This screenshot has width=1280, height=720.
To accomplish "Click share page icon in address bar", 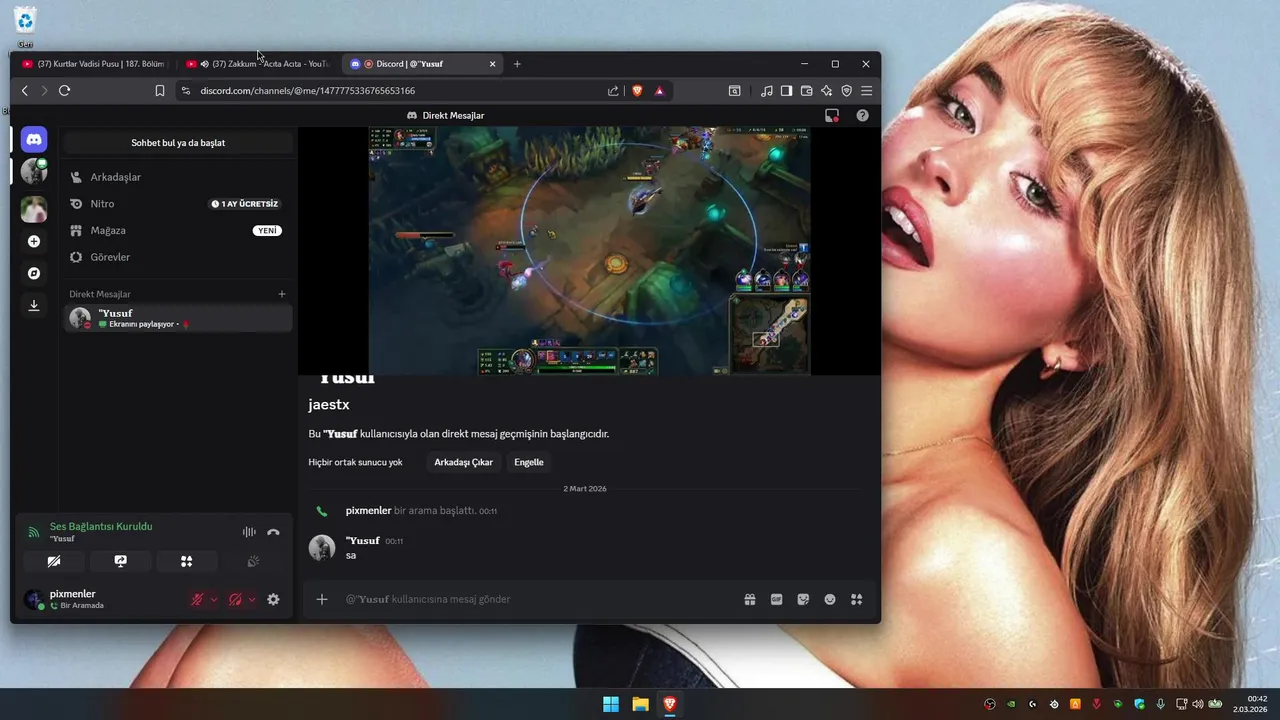I will coord(613,91).
